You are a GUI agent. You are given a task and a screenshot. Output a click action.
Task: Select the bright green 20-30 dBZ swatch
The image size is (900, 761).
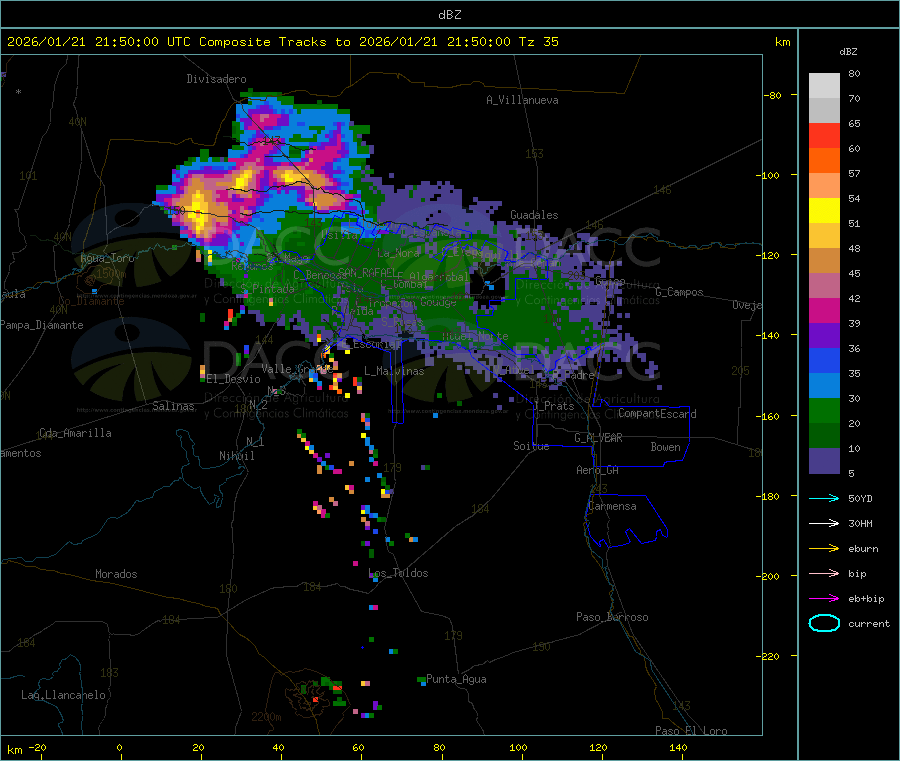click(x=824, y=410)
